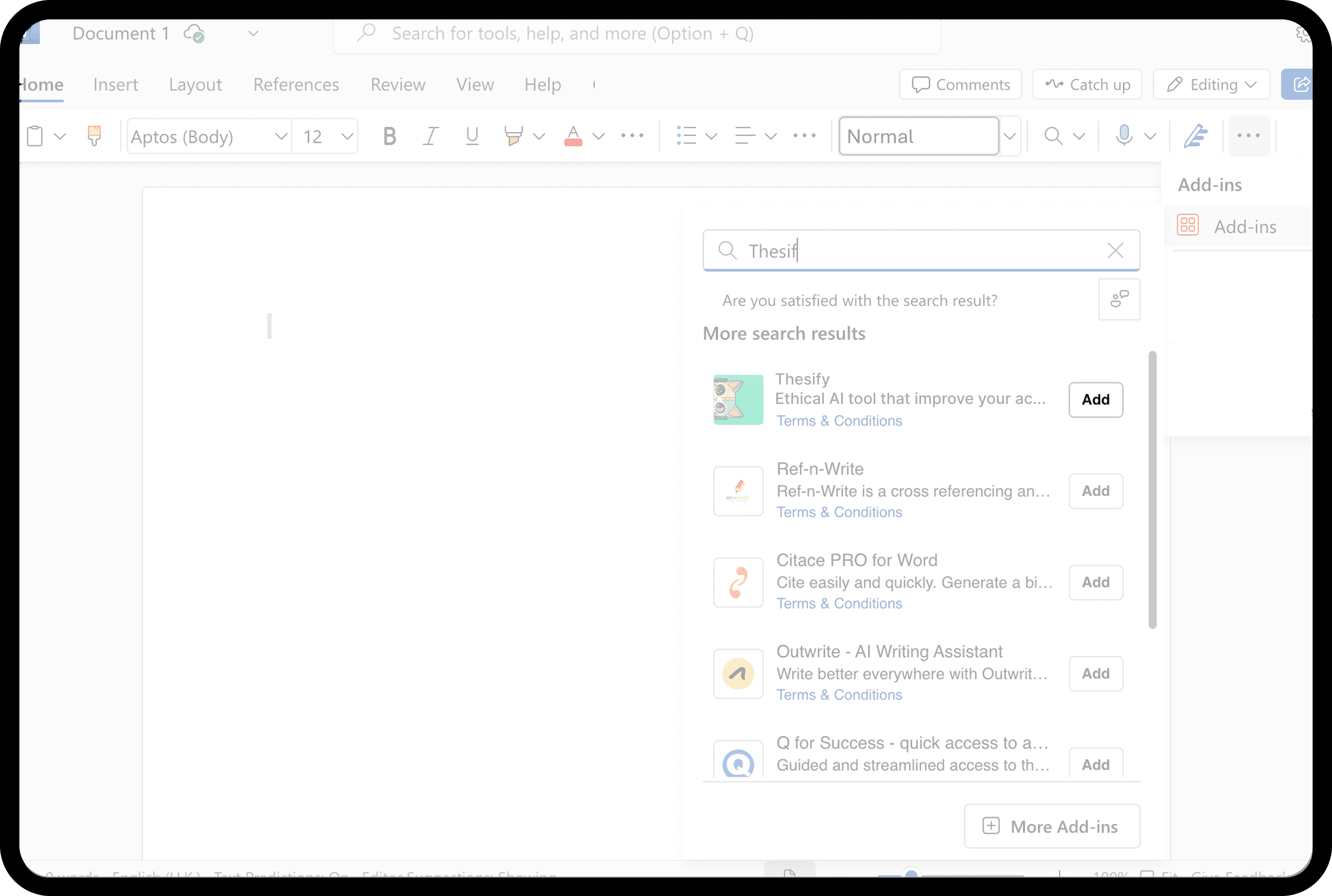This screenshot has height=896, width=1332.
Task: Add Citace PRO for Word
Action: click(1096, 582)
